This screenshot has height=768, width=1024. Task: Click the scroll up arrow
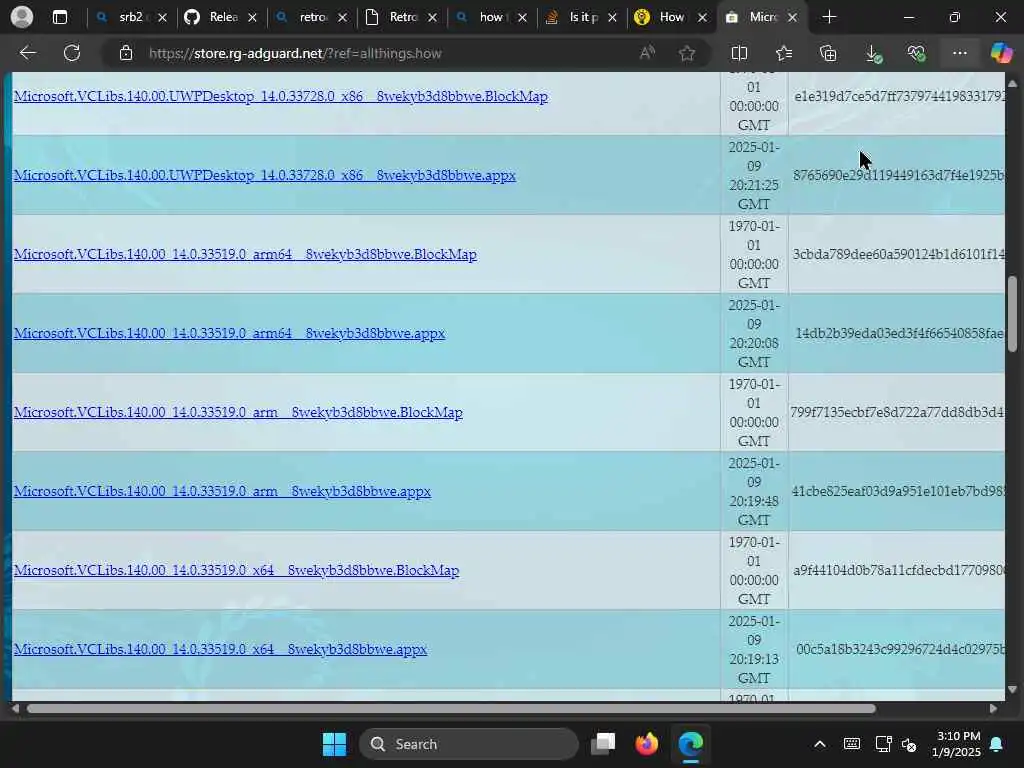(1012, 83)
